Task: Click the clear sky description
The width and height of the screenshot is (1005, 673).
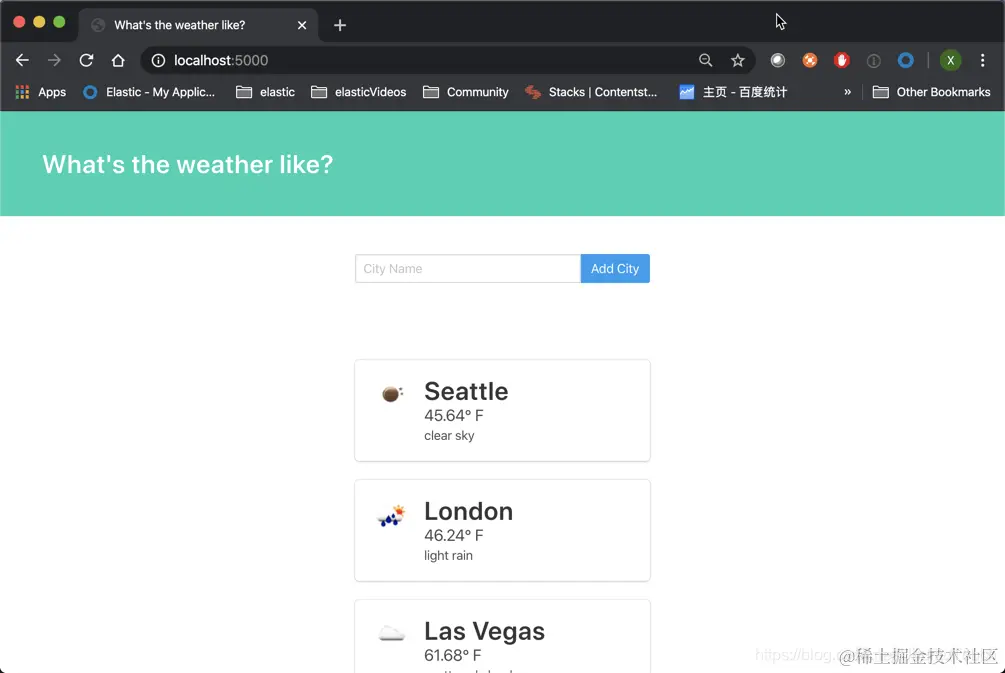Action: tap(449, 436)
